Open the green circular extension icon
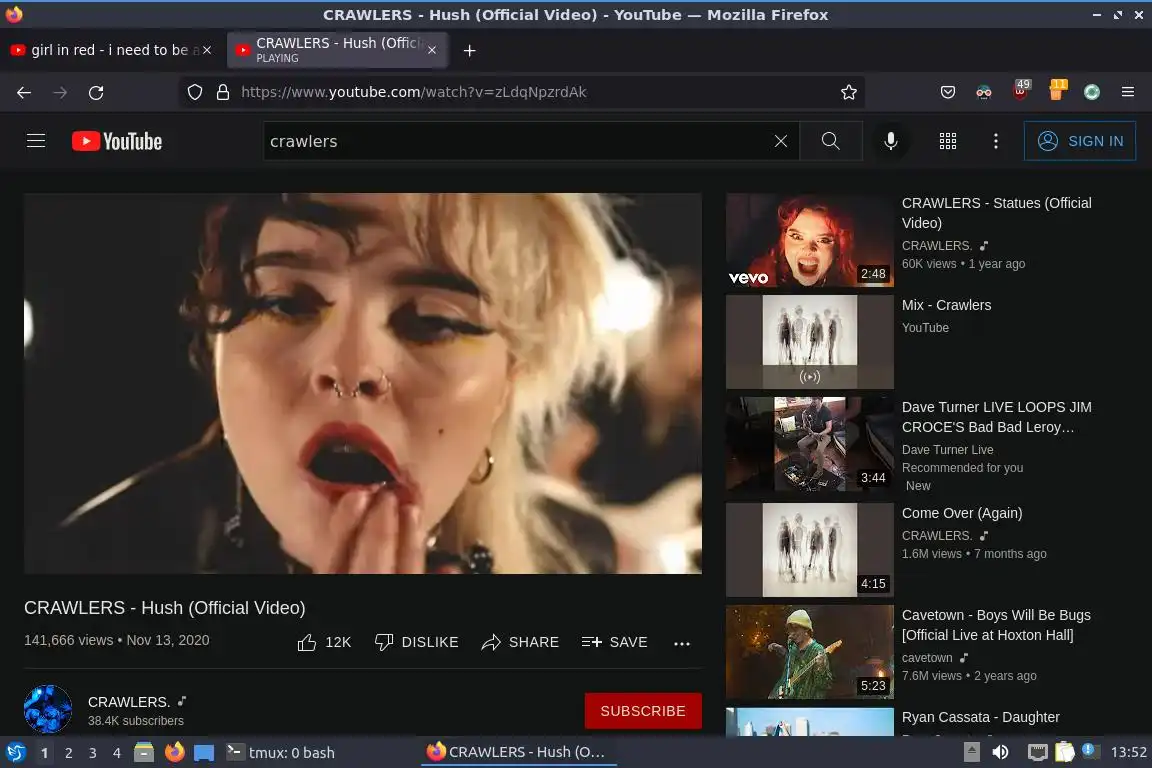Image resolution: width=1152 pixels, height=768 pixels. coord(1092,92)
